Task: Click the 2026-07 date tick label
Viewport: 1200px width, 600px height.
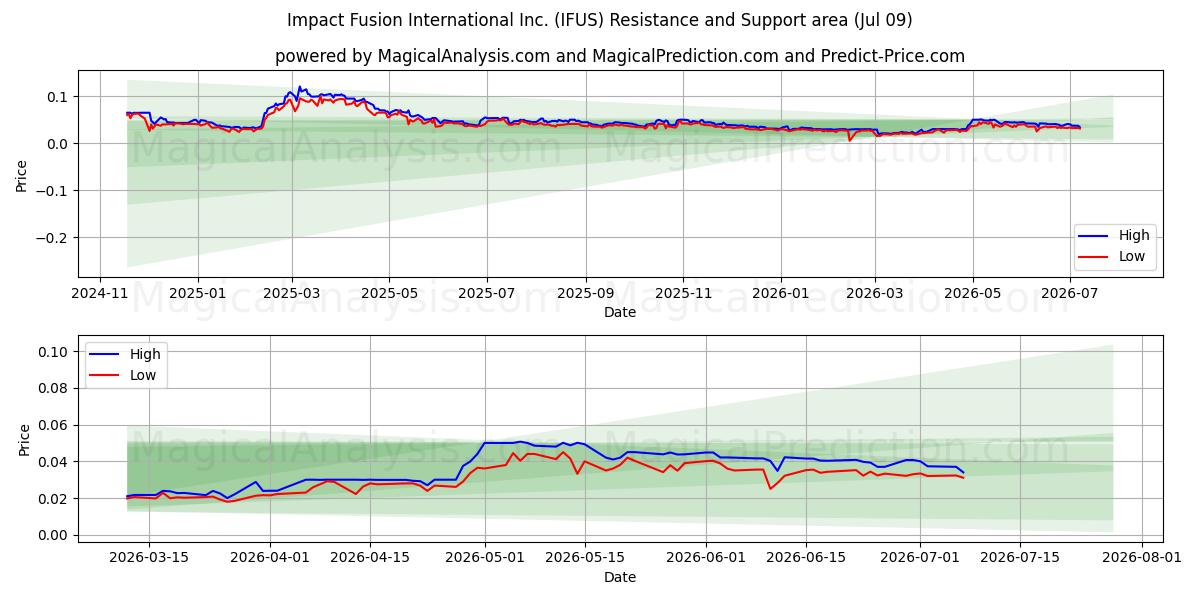Action: [1071, 294]
